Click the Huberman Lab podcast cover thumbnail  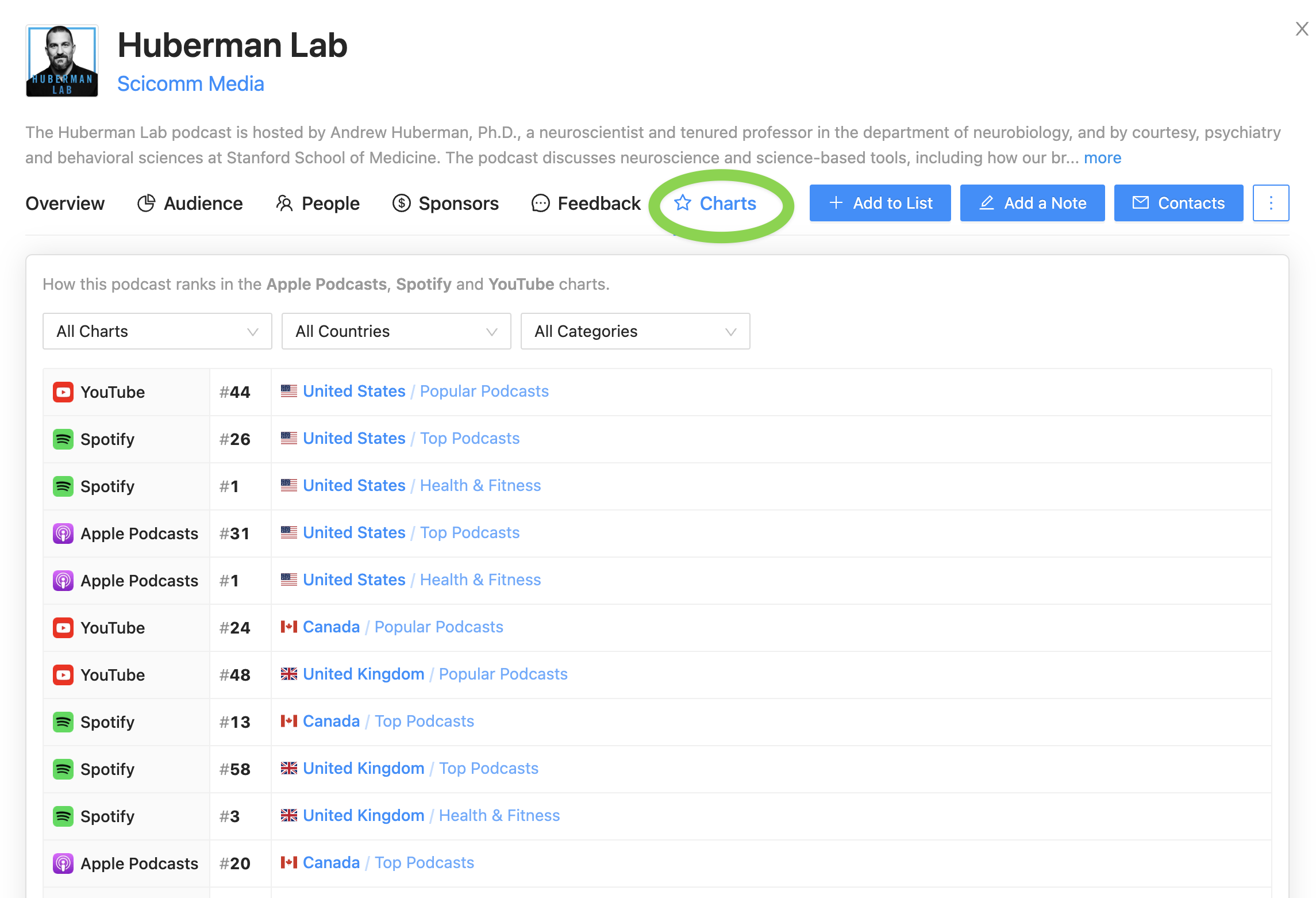point(62,61)
